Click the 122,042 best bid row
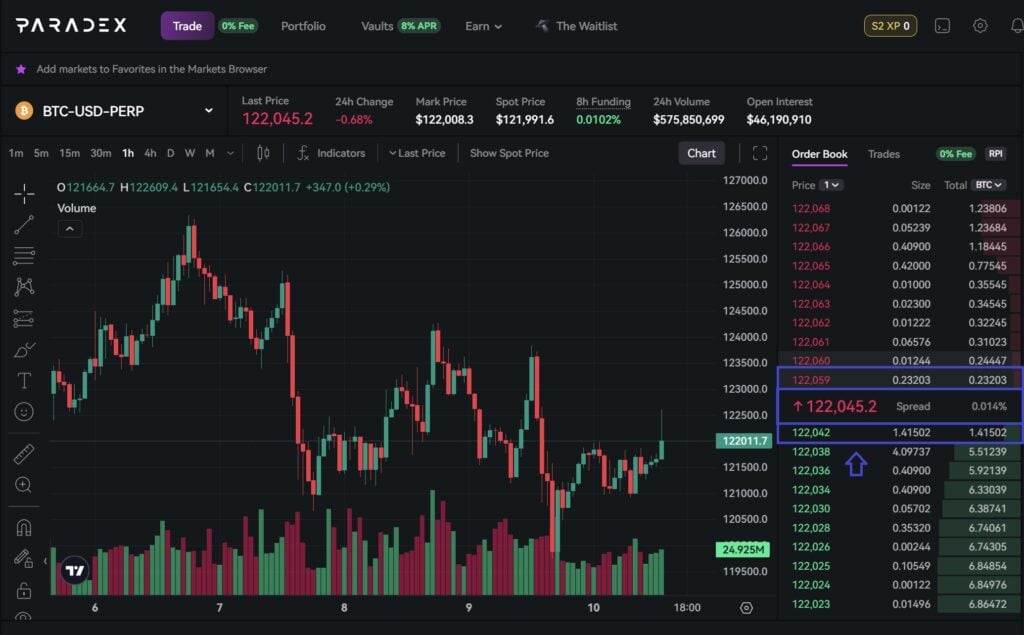Viewport: 1024px width, 635px height. [x=899, y=433]
